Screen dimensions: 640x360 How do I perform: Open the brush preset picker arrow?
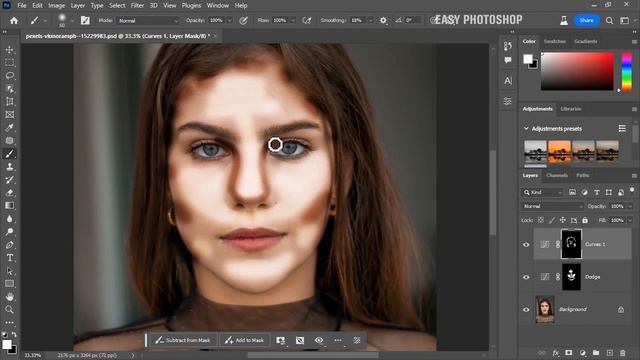coord(72,20)
